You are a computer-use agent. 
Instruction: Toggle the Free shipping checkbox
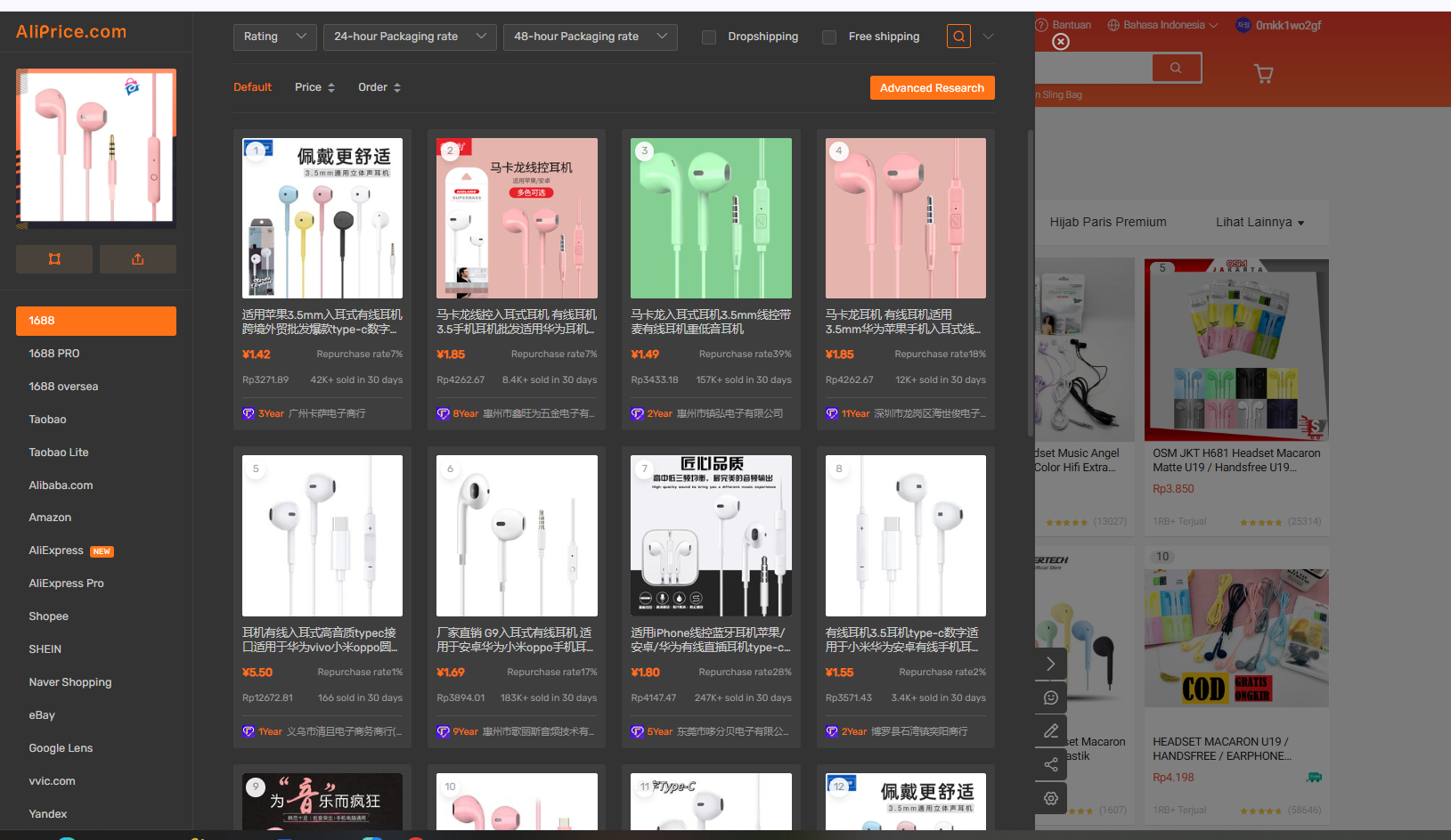pos(829,37)
